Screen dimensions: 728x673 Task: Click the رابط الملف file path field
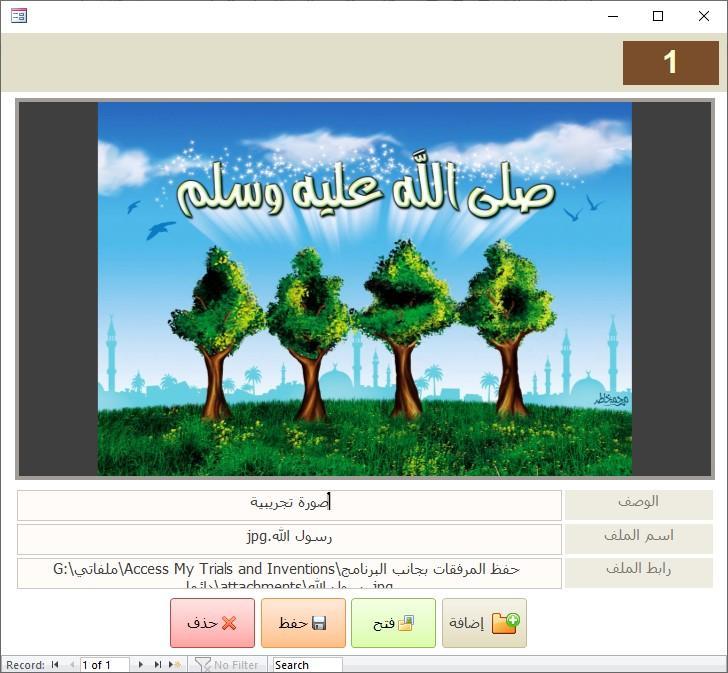point(289,573)
